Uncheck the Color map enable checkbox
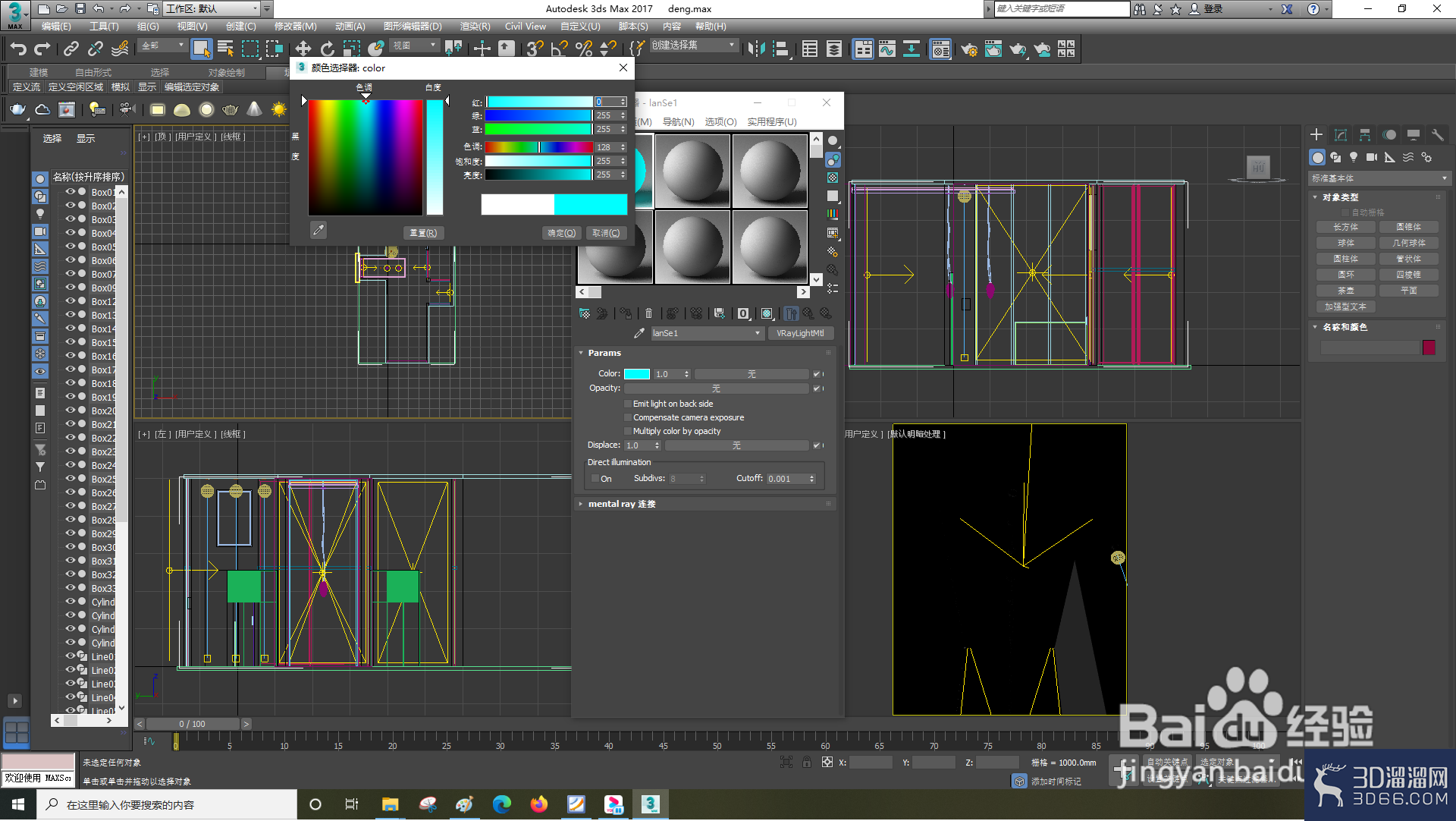 (x=817, y=374)
